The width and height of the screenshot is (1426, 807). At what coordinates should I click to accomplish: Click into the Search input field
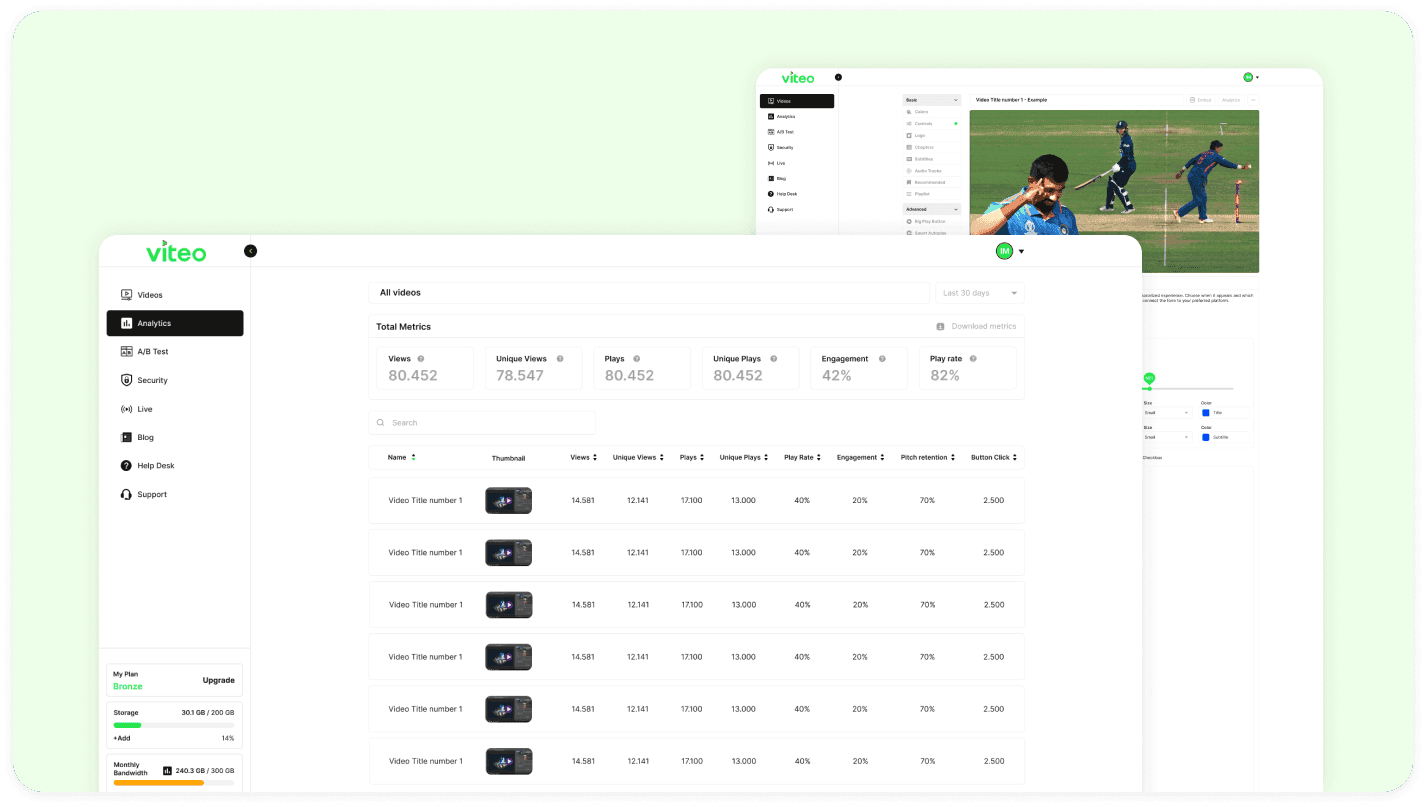pyautogui.click(x=482, y=423)
